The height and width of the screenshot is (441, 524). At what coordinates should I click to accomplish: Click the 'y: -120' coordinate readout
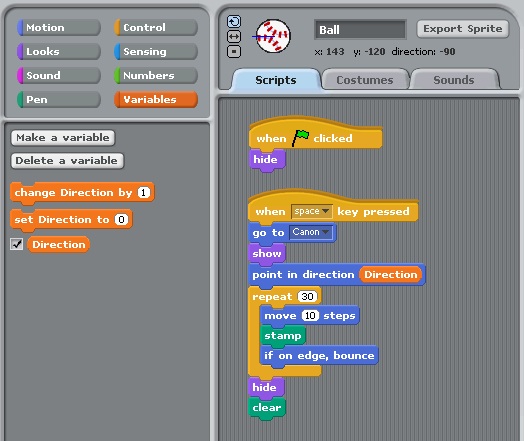tap(369, 52)
